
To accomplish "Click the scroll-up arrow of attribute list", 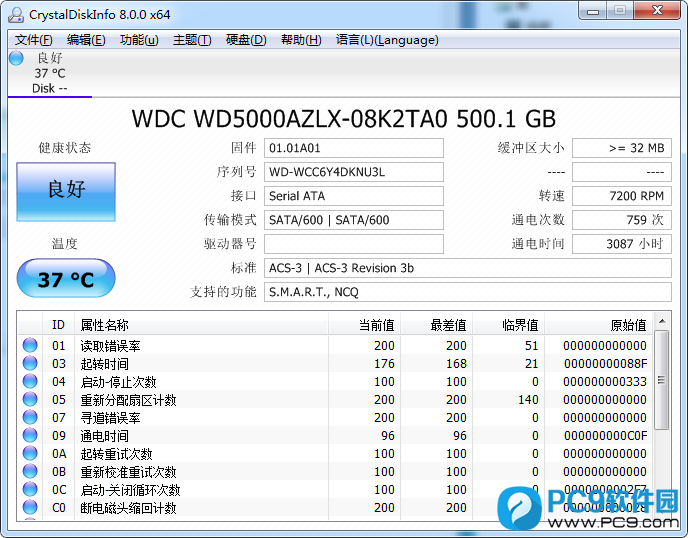I will 662,322.
